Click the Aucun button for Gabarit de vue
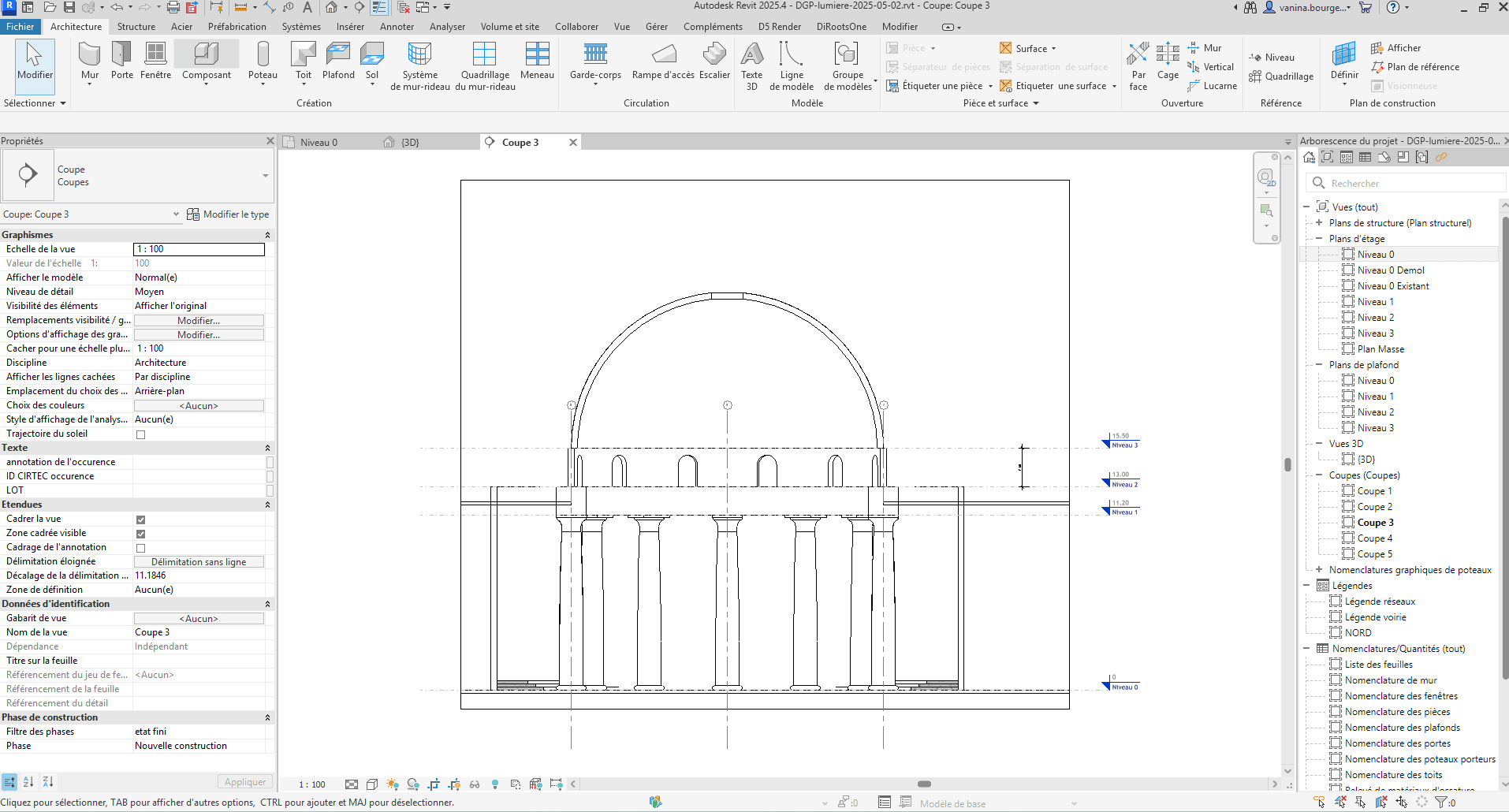Image resolution: width=1509 pixels, height=812 pixels. [199, 619]
